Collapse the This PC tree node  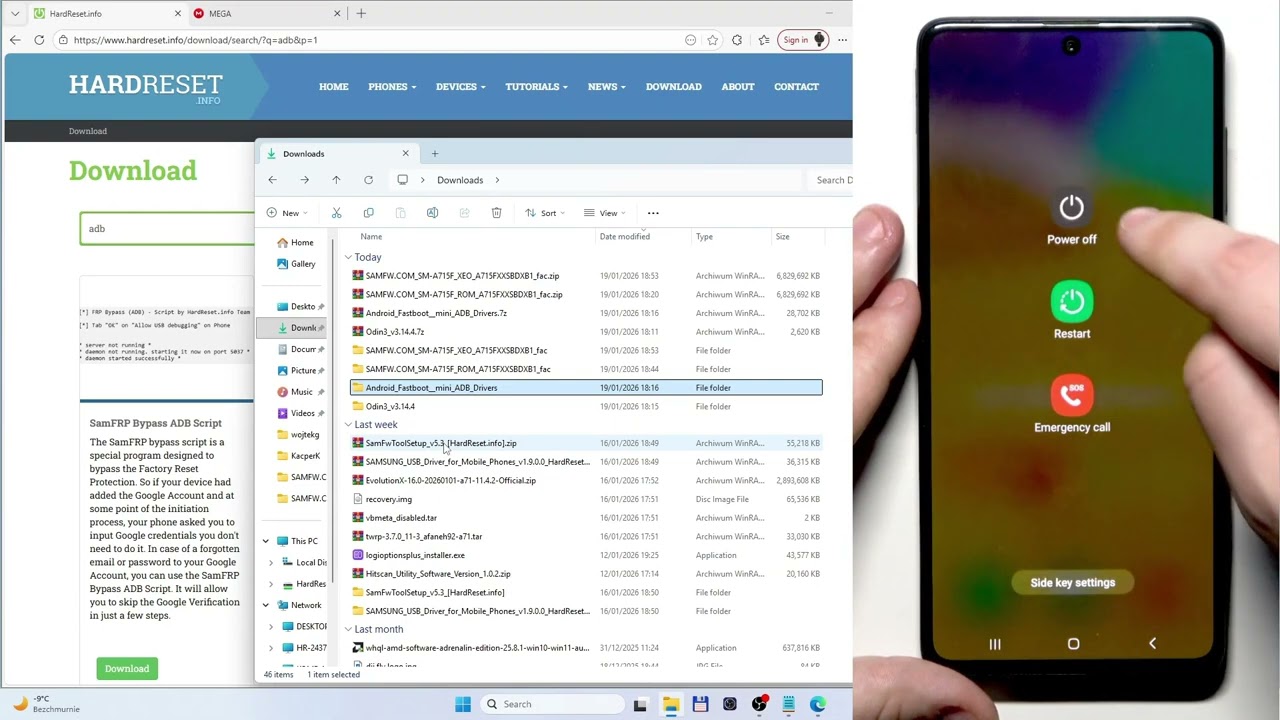[x=266, y=541]
